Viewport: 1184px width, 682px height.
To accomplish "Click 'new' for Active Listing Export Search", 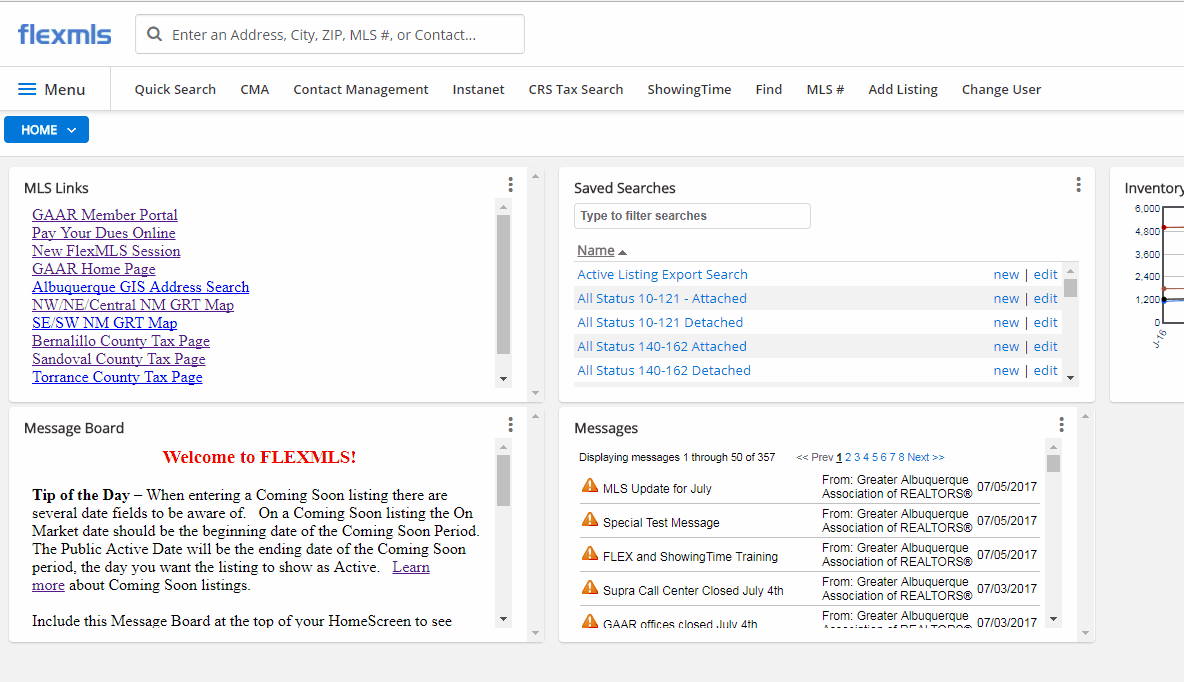I will 1006,275.
